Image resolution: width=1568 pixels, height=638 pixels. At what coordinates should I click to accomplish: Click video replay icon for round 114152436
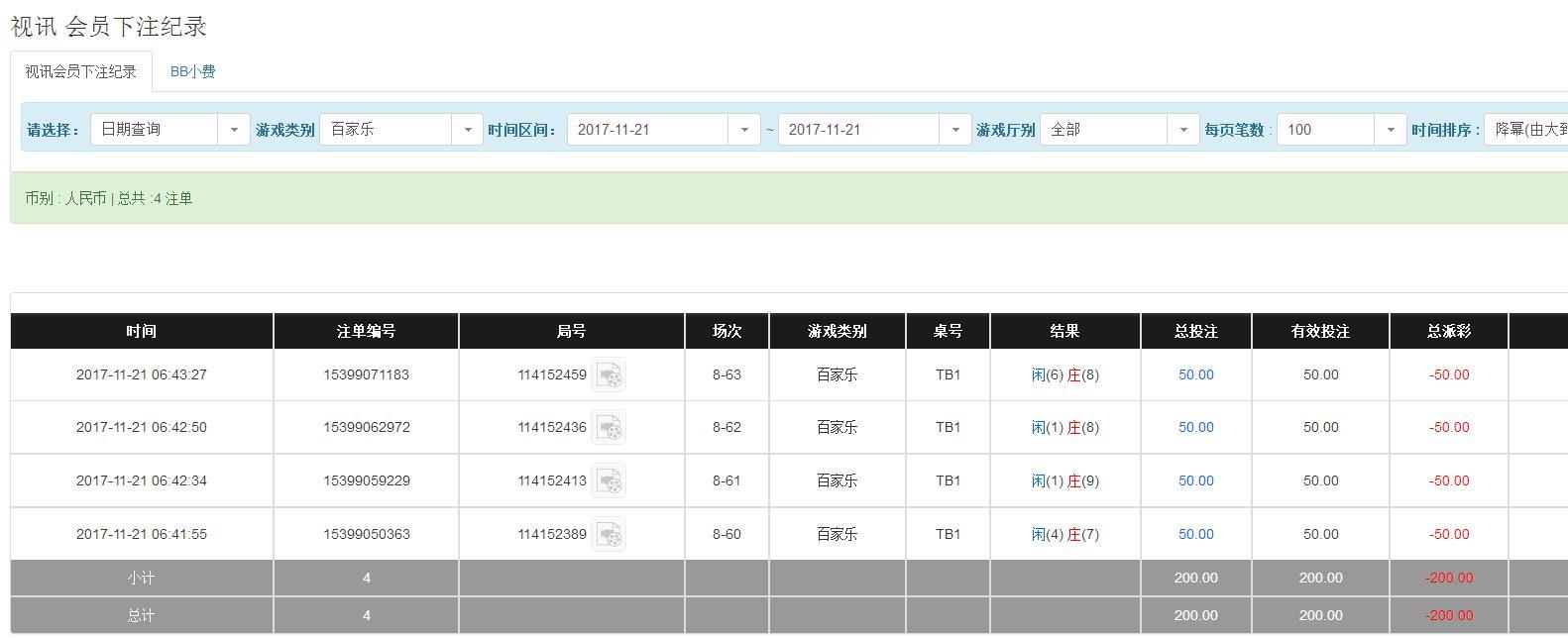click(x=609, y=428)
